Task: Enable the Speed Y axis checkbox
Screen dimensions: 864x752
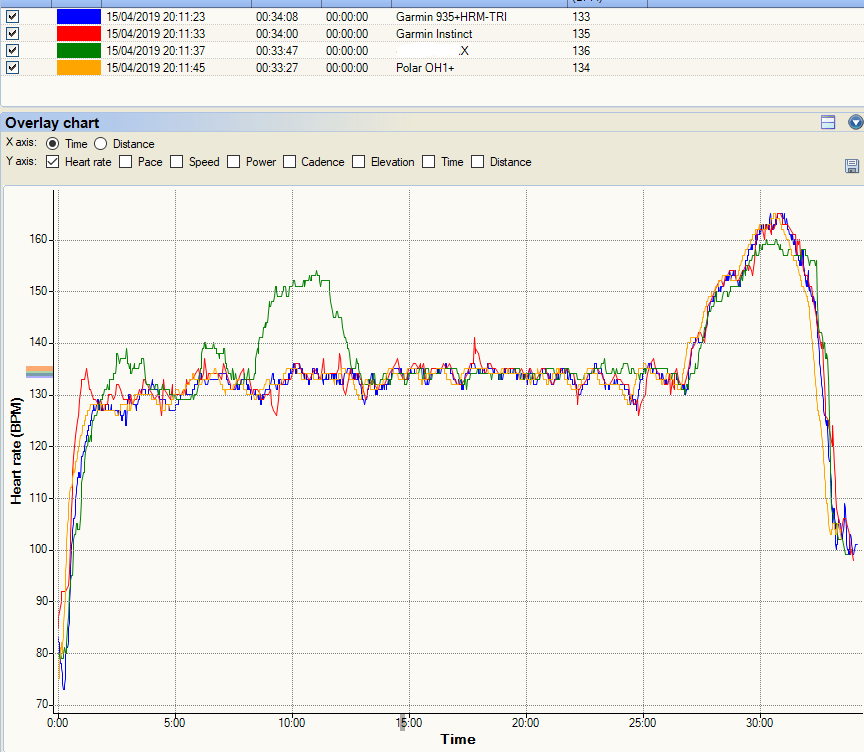Action: 176,162
